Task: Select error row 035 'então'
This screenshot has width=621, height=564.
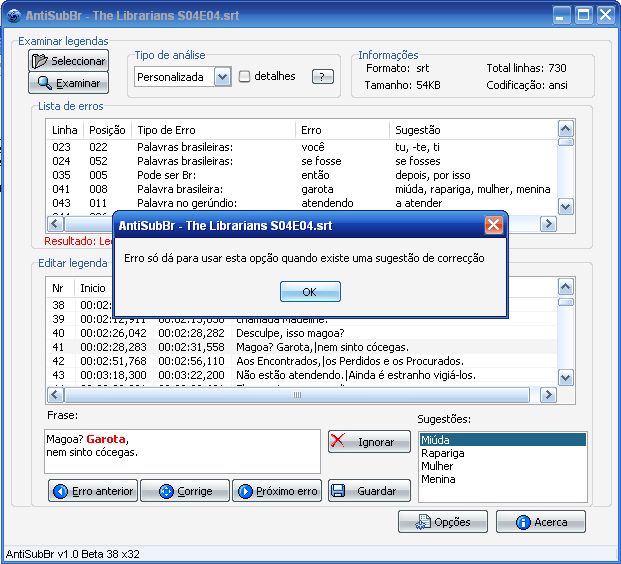Action: 301,175
